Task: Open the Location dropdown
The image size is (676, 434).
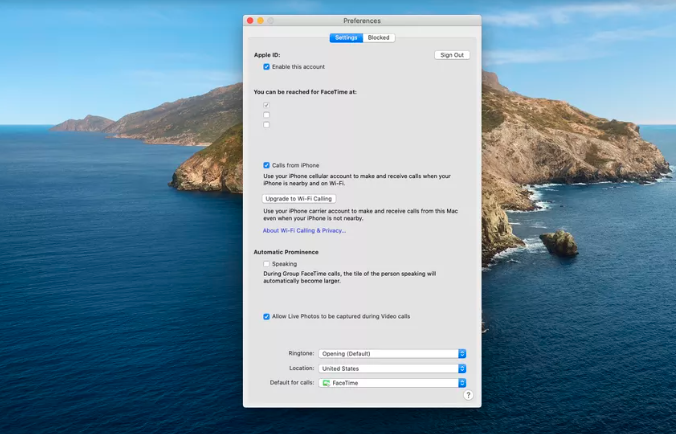Action: click(x=392, y=368)
